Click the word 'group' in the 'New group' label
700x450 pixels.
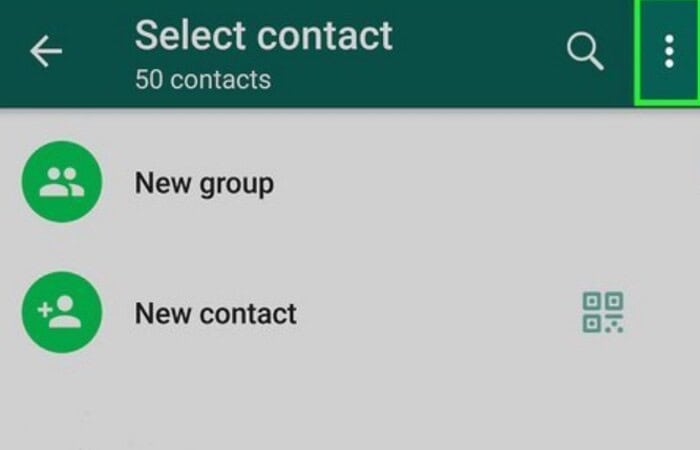tap(237, 185)
